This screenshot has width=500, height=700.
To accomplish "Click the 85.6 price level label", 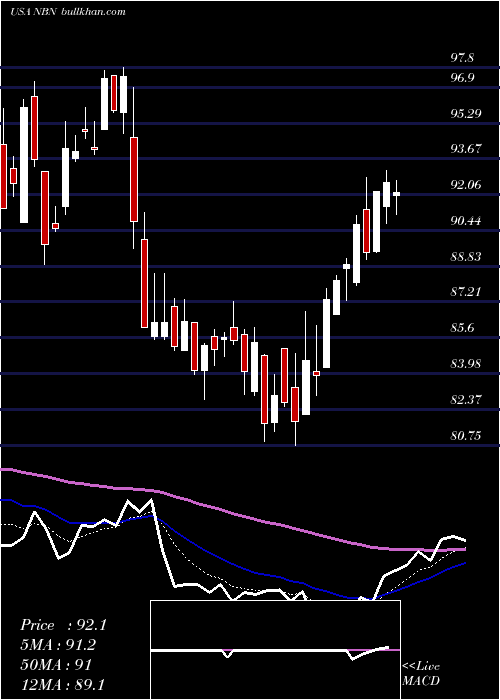I will click(462, 329).
